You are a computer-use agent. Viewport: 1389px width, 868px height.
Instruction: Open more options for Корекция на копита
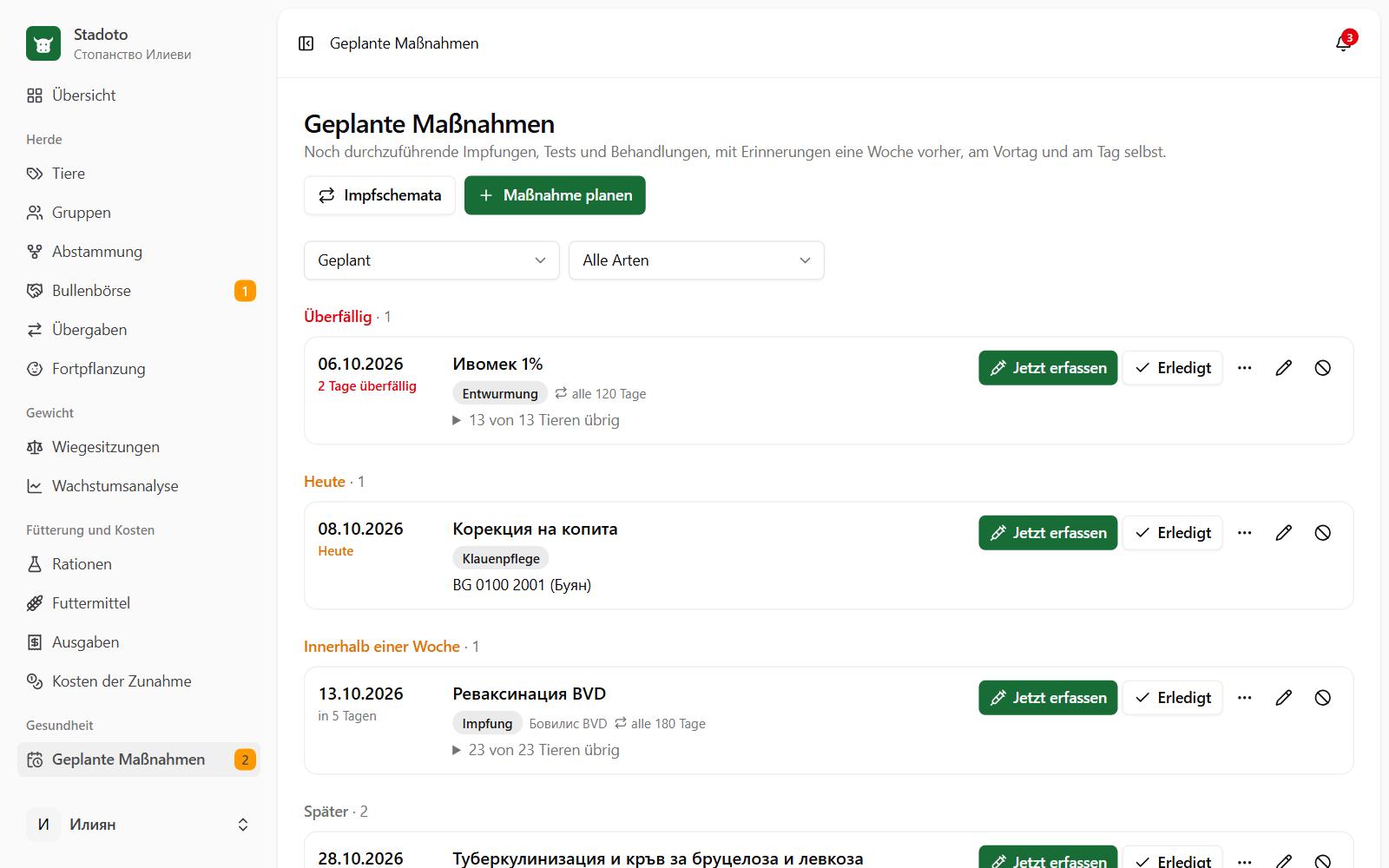tap(1244, 533)
